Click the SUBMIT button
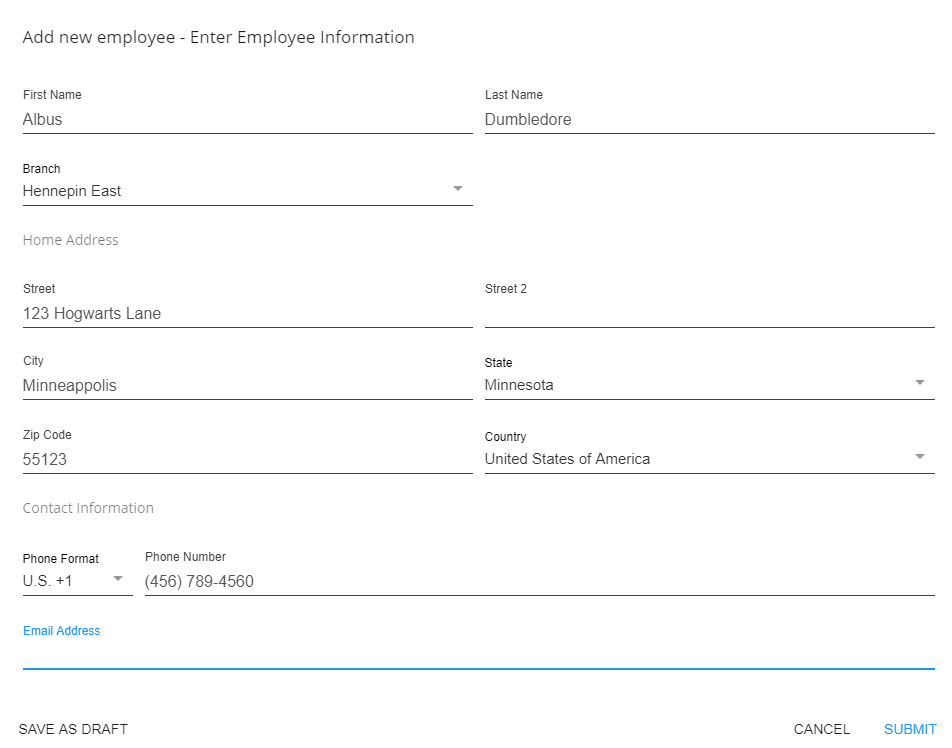Image resolution: width=952 pixels, height=748 pixels. tap(910, 729)
